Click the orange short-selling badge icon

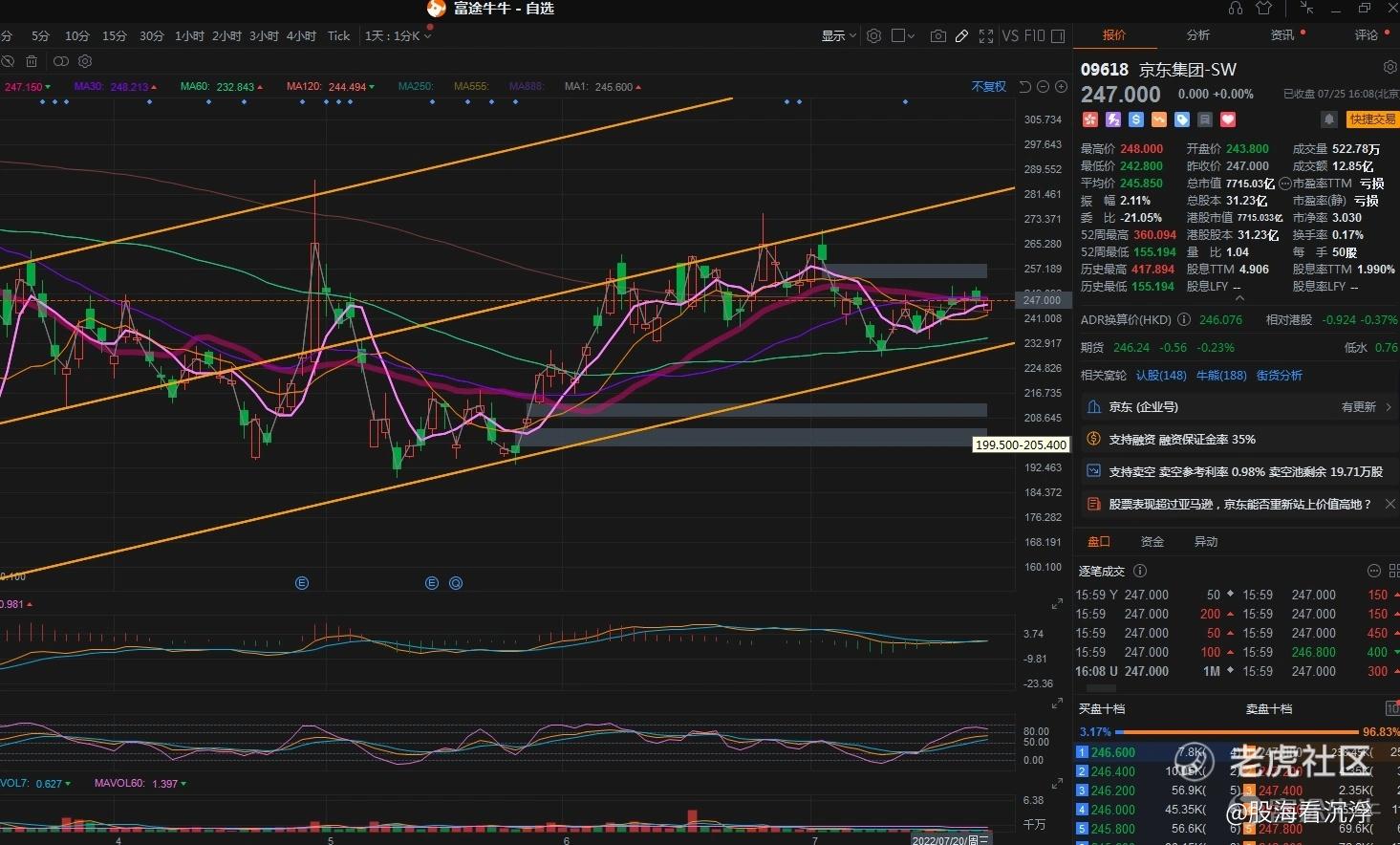pos(1159,119)
